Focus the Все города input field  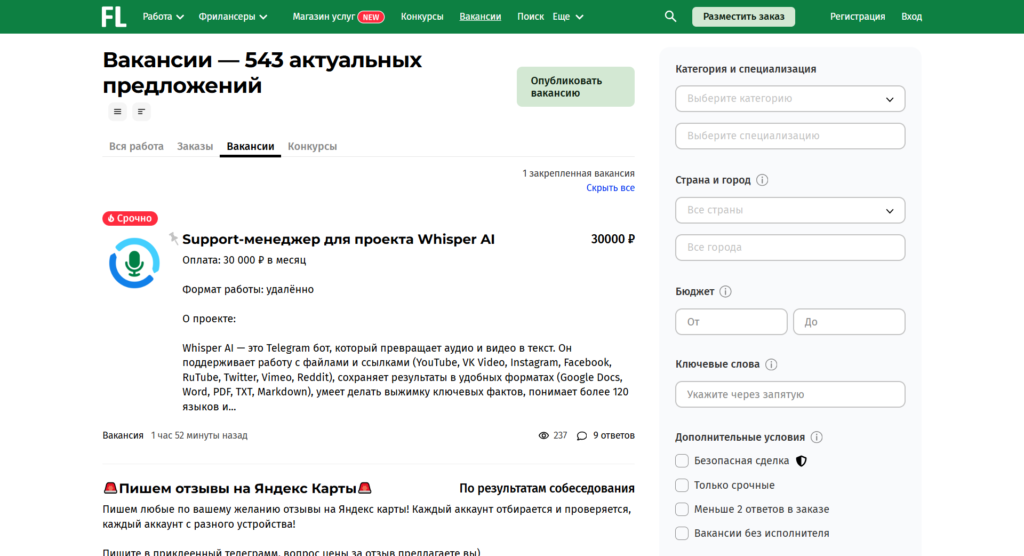coord(790,248)
